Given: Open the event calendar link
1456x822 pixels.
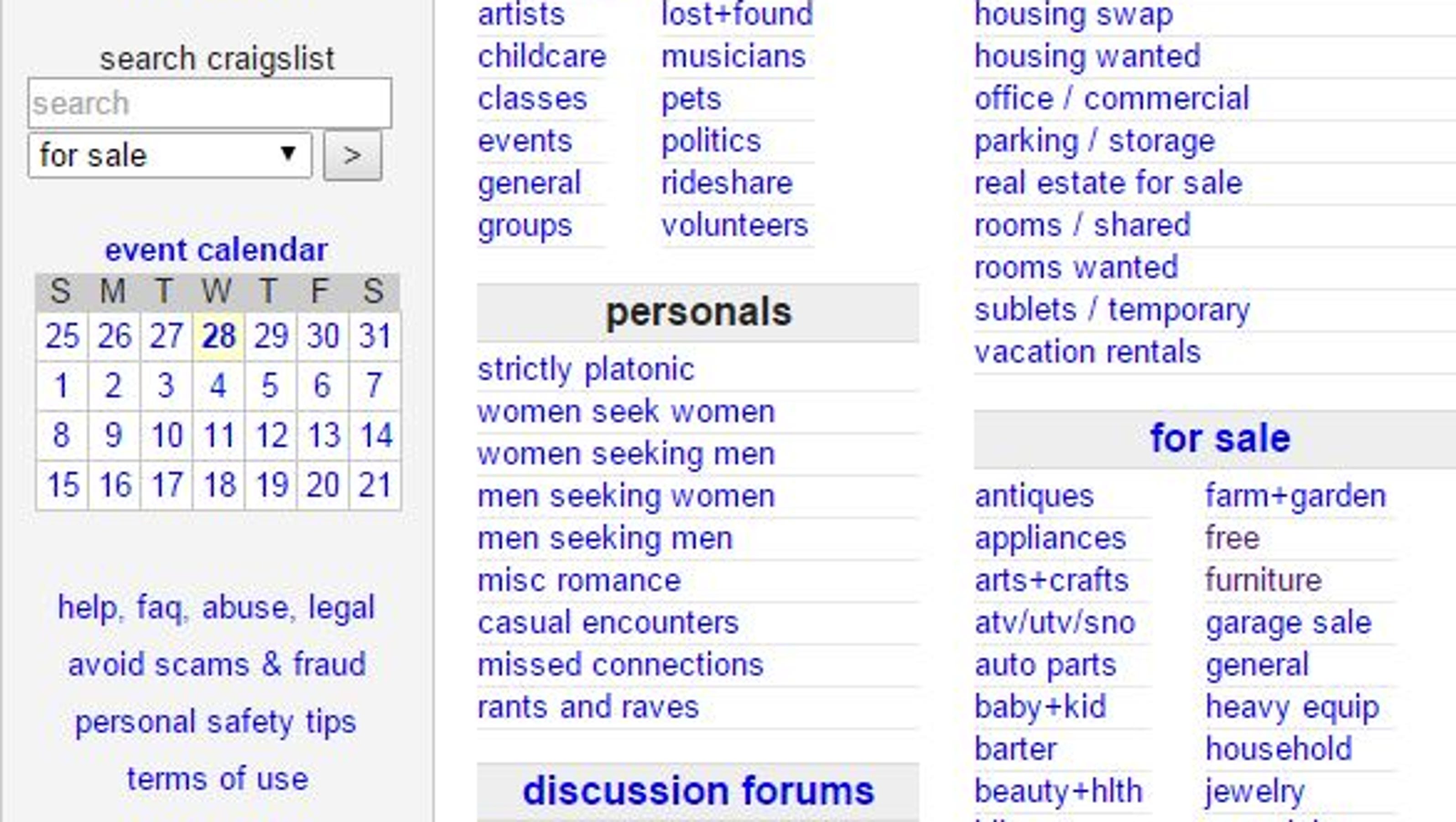Looking at the screenshot, I should point(217,250).
